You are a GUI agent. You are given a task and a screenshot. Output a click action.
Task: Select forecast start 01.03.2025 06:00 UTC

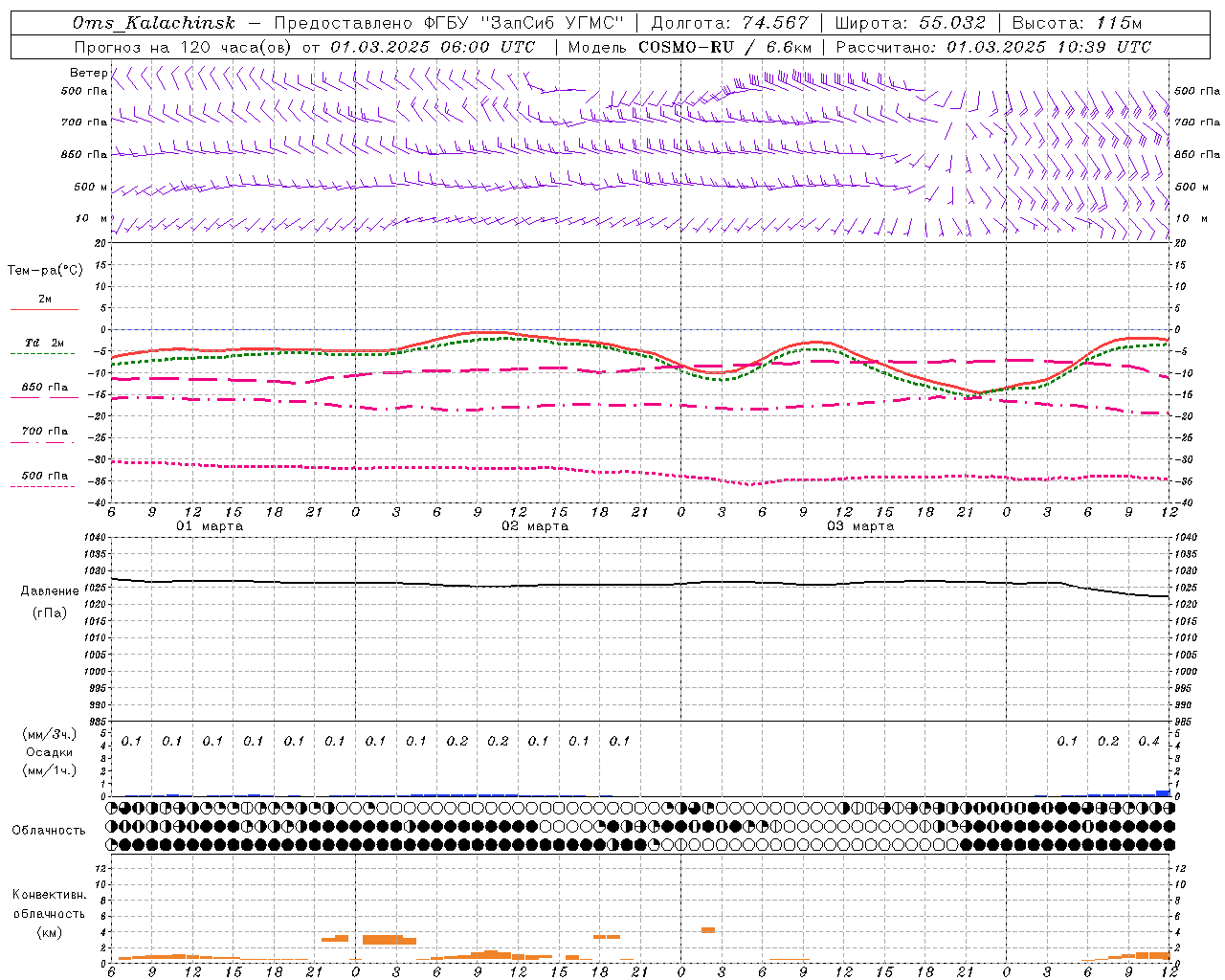tap(433, 47)
